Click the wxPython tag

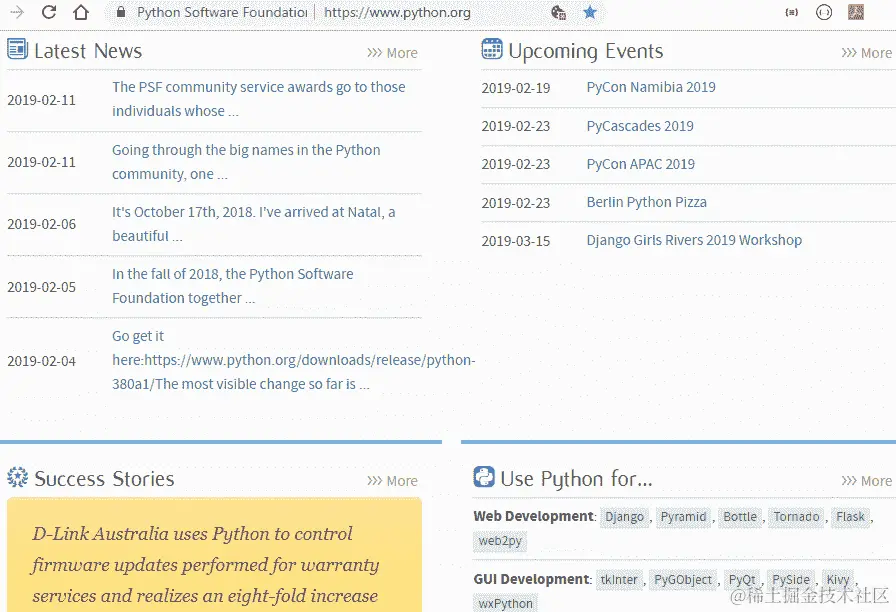click(506, 603)
